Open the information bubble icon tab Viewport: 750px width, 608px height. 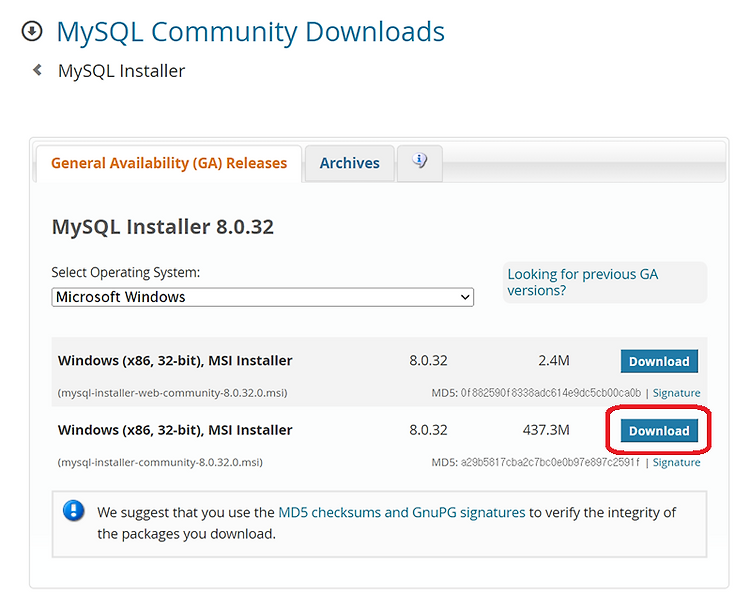pos(419,162)
